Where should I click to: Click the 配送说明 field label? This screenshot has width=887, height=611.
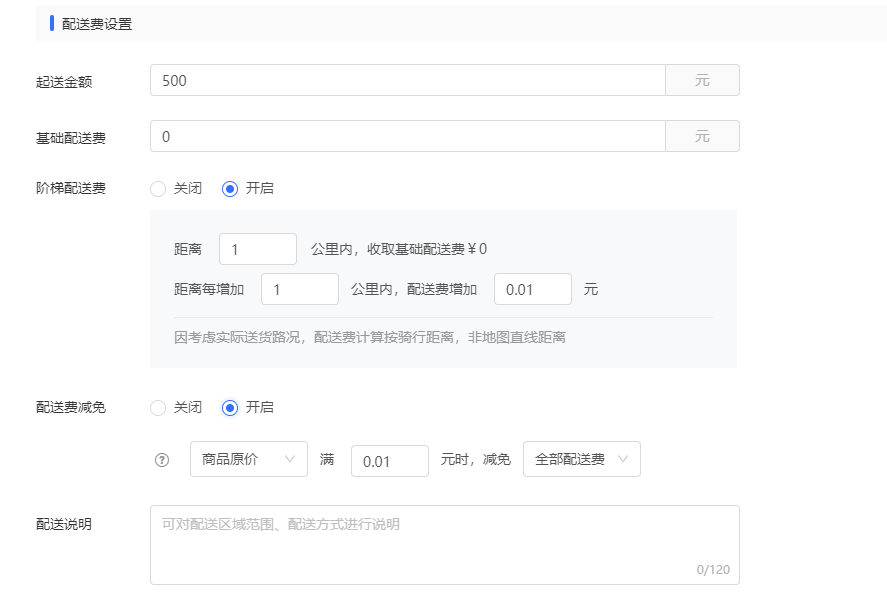[64, 524]
